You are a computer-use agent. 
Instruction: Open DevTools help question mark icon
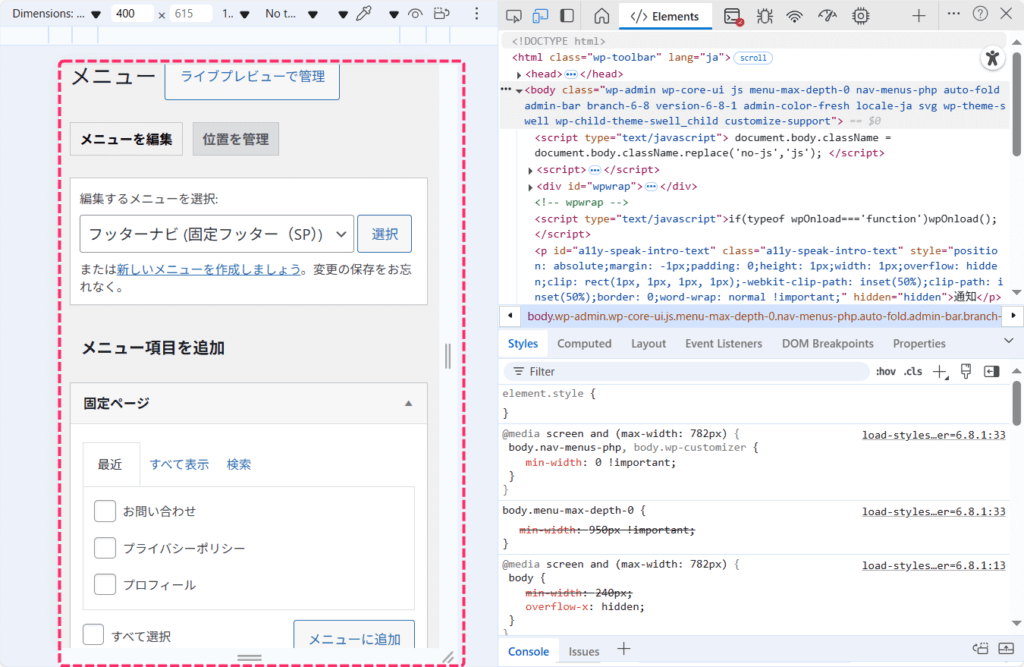[980, 14]
